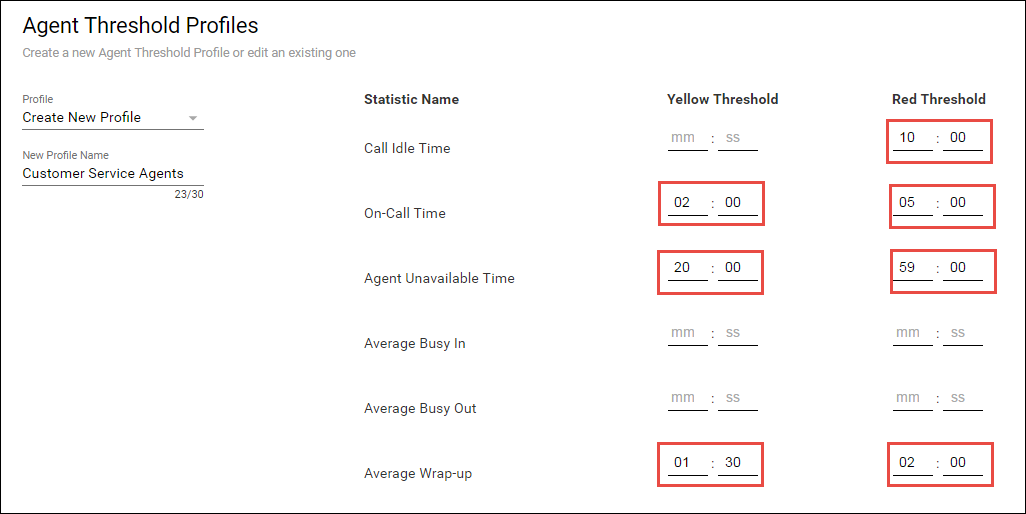Click On-Call Time red minutes field

(x=911, y=203)
